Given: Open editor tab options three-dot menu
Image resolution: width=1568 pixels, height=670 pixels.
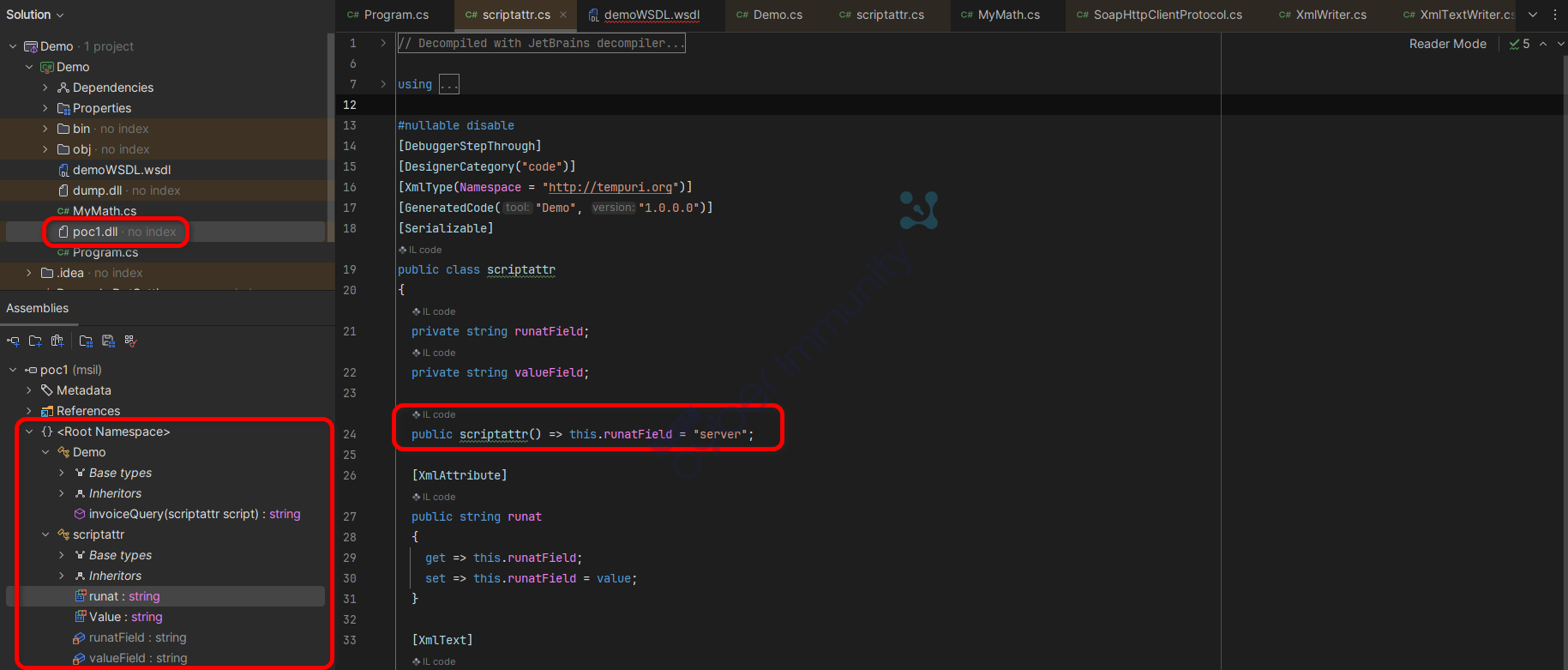Looking at the screenshot, I should 1555,15.
